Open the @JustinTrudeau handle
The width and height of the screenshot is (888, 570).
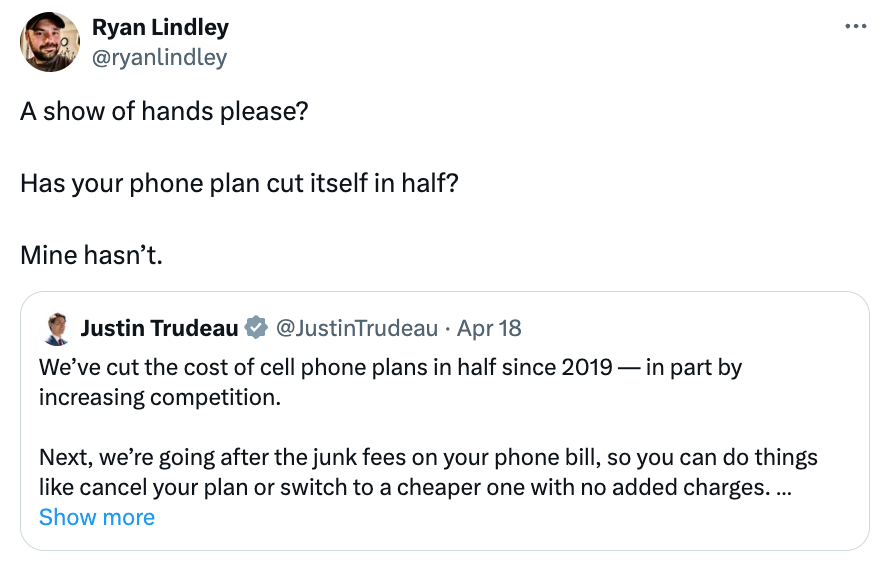tap(357, 328)
